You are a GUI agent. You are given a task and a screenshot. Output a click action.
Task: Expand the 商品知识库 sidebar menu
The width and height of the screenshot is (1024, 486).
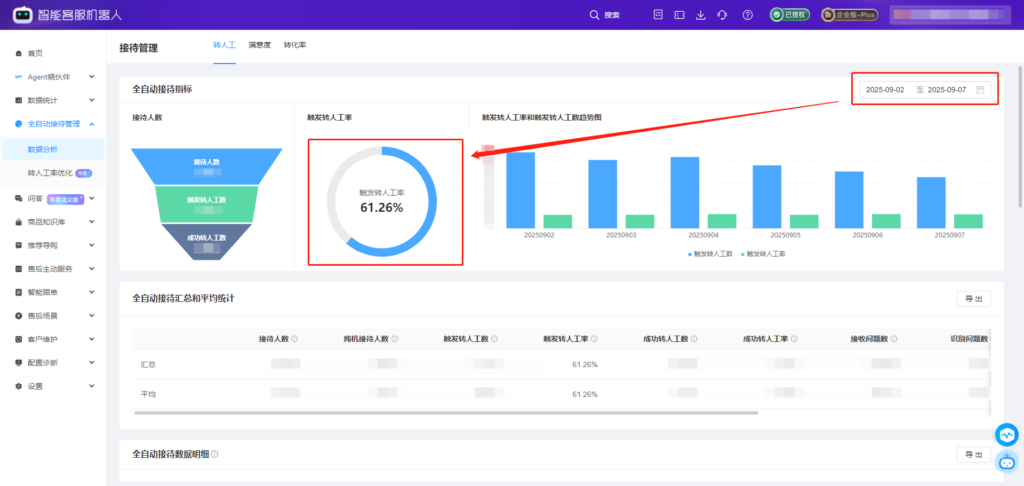pos(92,221)
